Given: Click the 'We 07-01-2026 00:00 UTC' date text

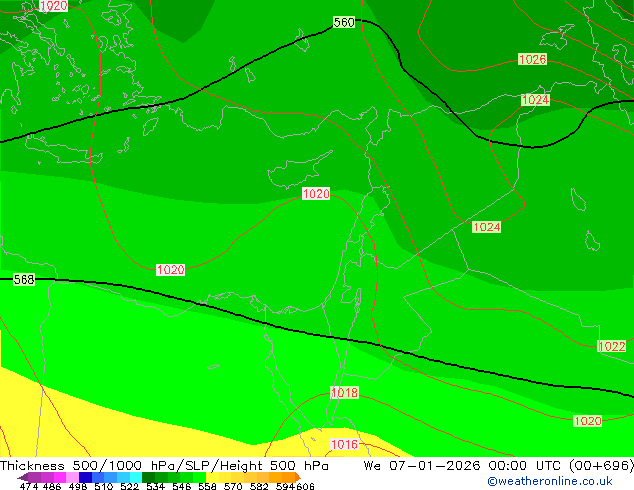Looking at the screenshot, I should point(464,466).
